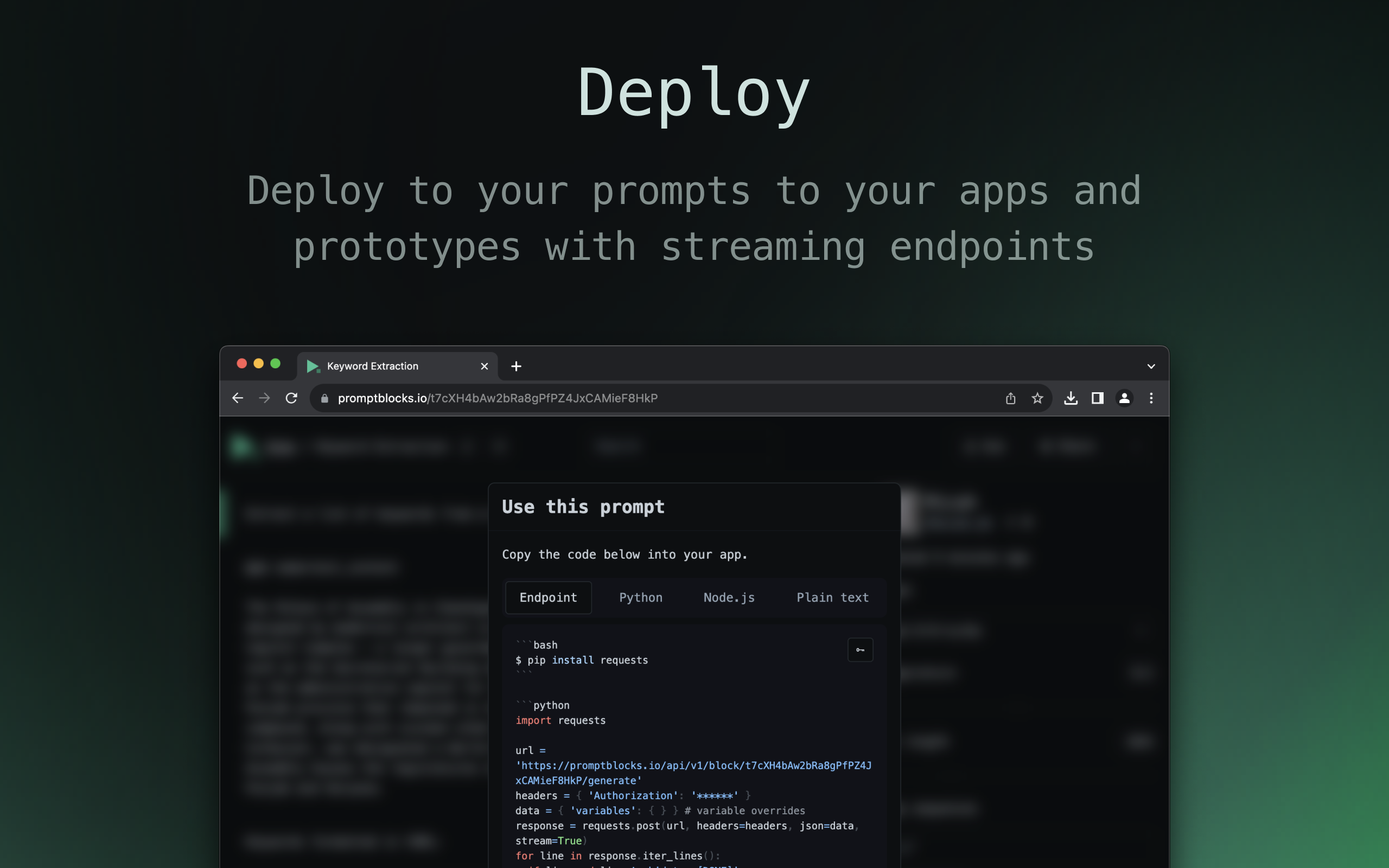This screenshot has width=1389, height=868.
Task: Bookmark this page with star icon
Action: tap(1037, 398)
